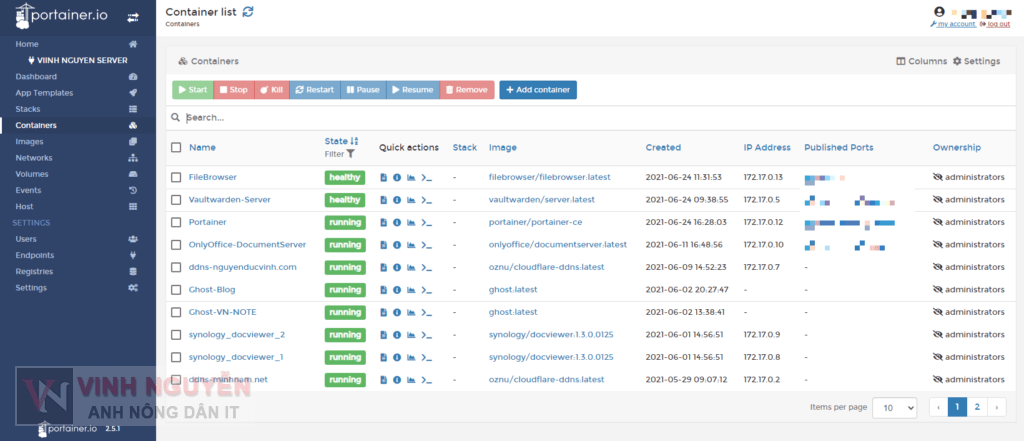1024x441 pixels.
Task: Click the Resume button
Action: click(413, 90)
